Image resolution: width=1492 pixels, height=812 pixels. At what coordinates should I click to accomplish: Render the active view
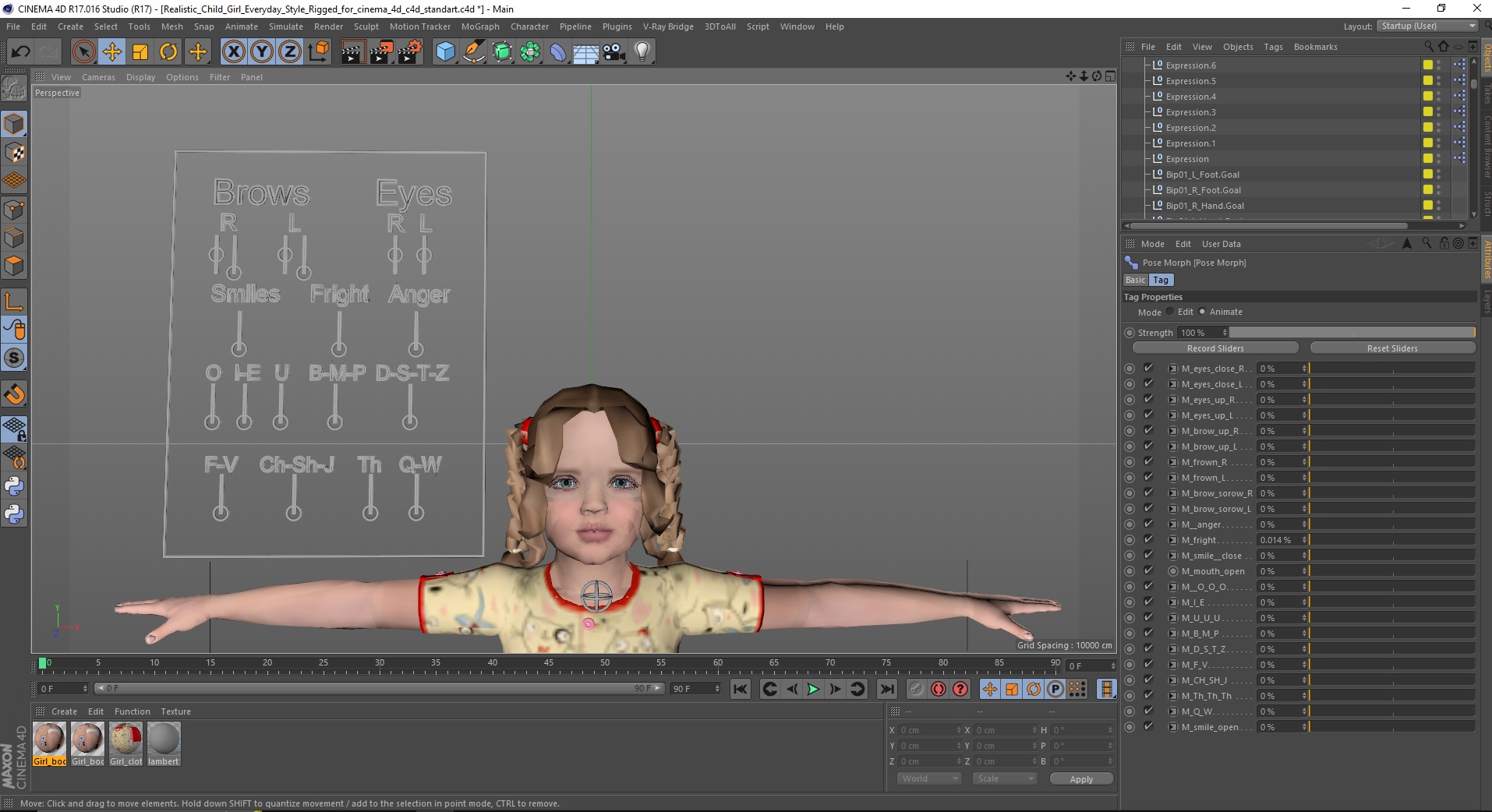(x=352, y=52)
